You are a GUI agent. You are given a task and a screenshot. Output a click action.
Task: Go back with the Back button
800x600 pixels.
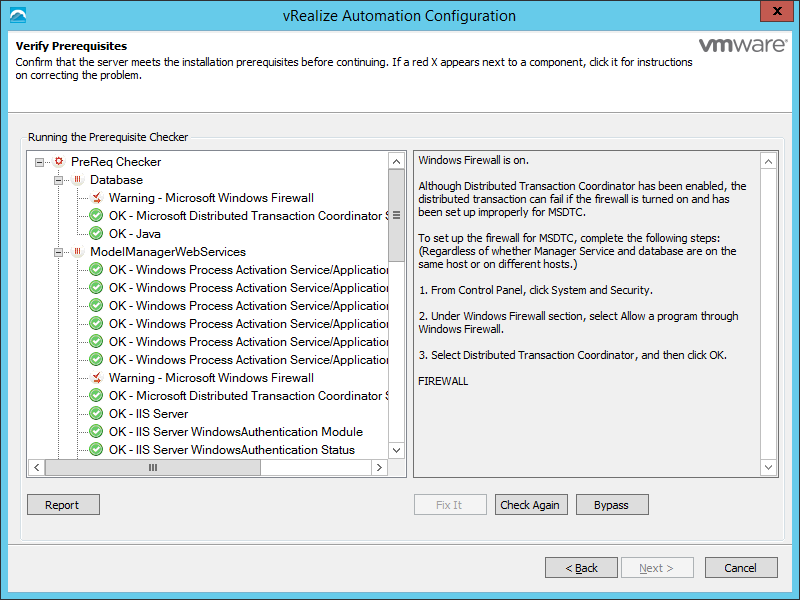pos(581,568)
